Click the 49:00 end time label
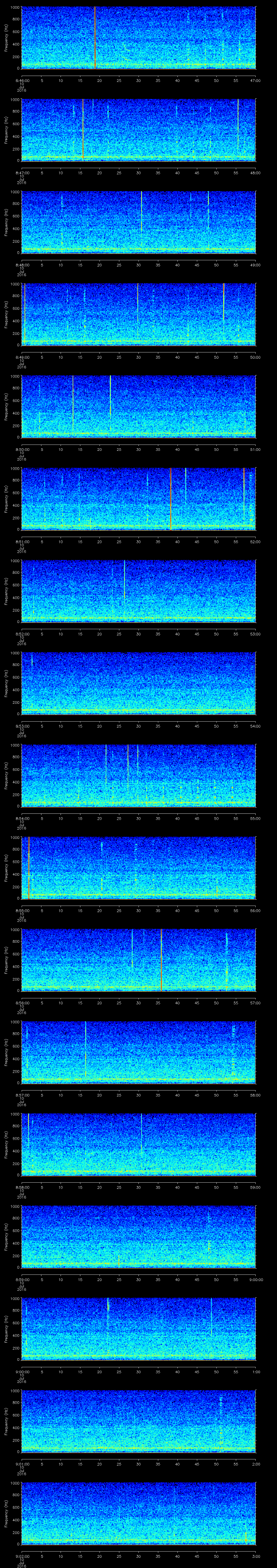This screenshot has width=277, height=1568. (x=255, y=265)
